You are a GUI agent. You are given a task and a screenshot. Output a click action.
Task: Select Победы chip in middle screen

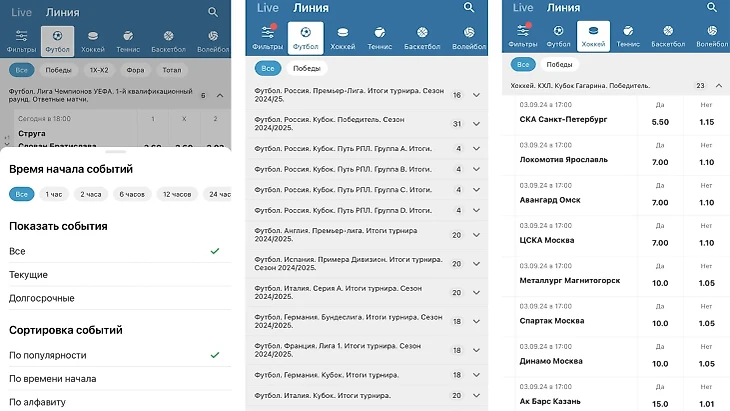(x=307, y=68)
